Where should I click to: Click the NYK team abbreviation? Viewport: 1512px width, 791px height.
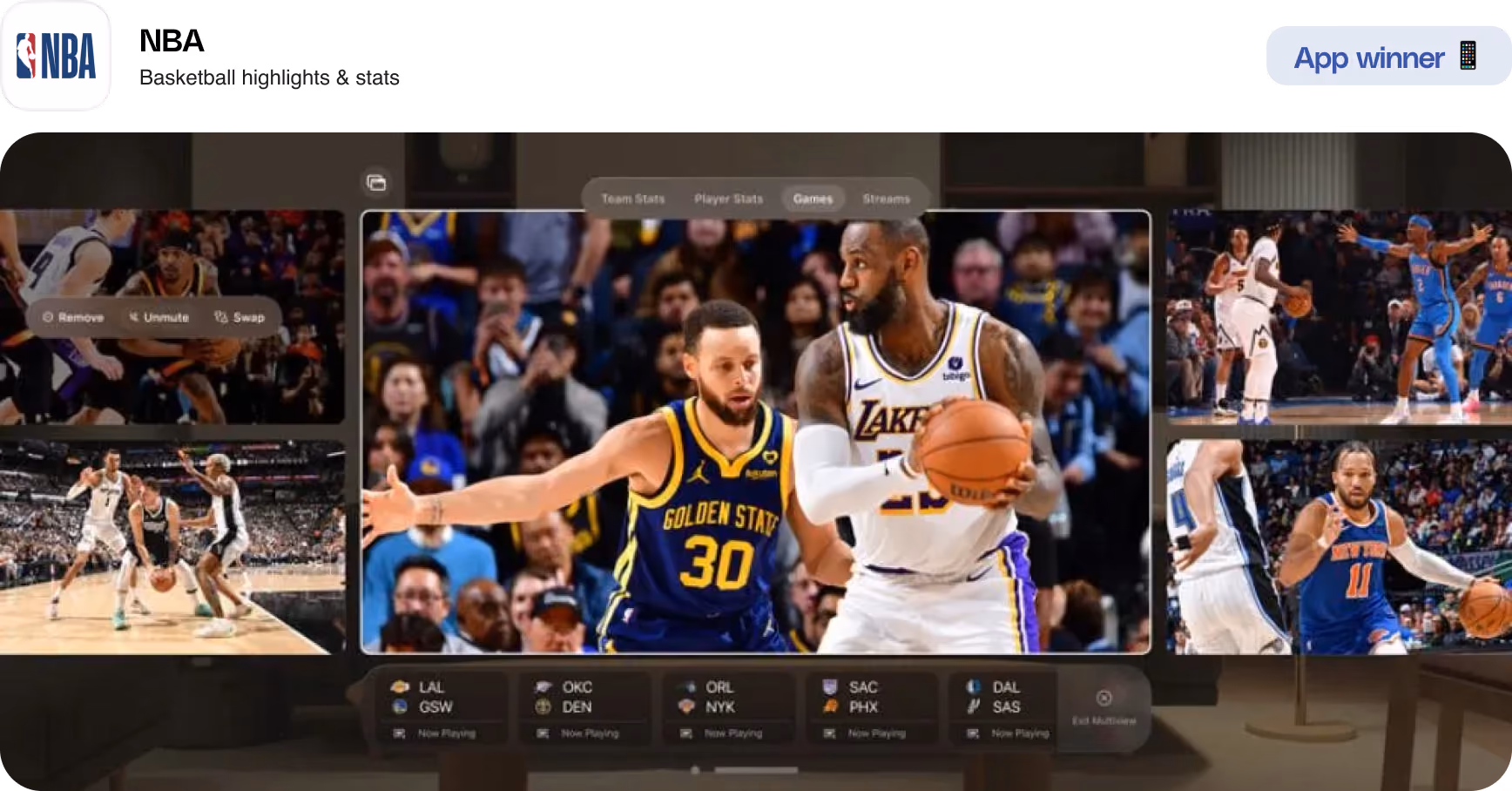[x=719, y=707]
